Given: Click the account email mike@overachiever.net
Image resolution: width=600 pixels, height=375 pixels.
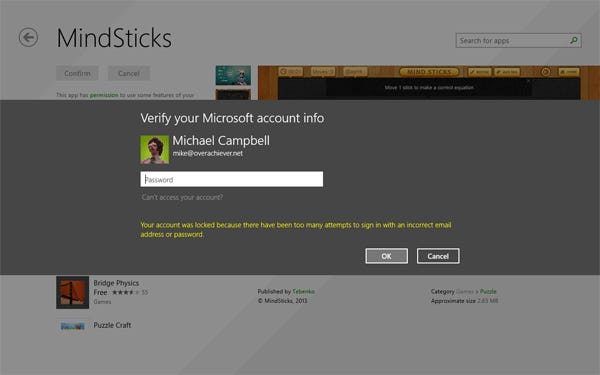Looking at the screenshot, I should pos(208,153).
